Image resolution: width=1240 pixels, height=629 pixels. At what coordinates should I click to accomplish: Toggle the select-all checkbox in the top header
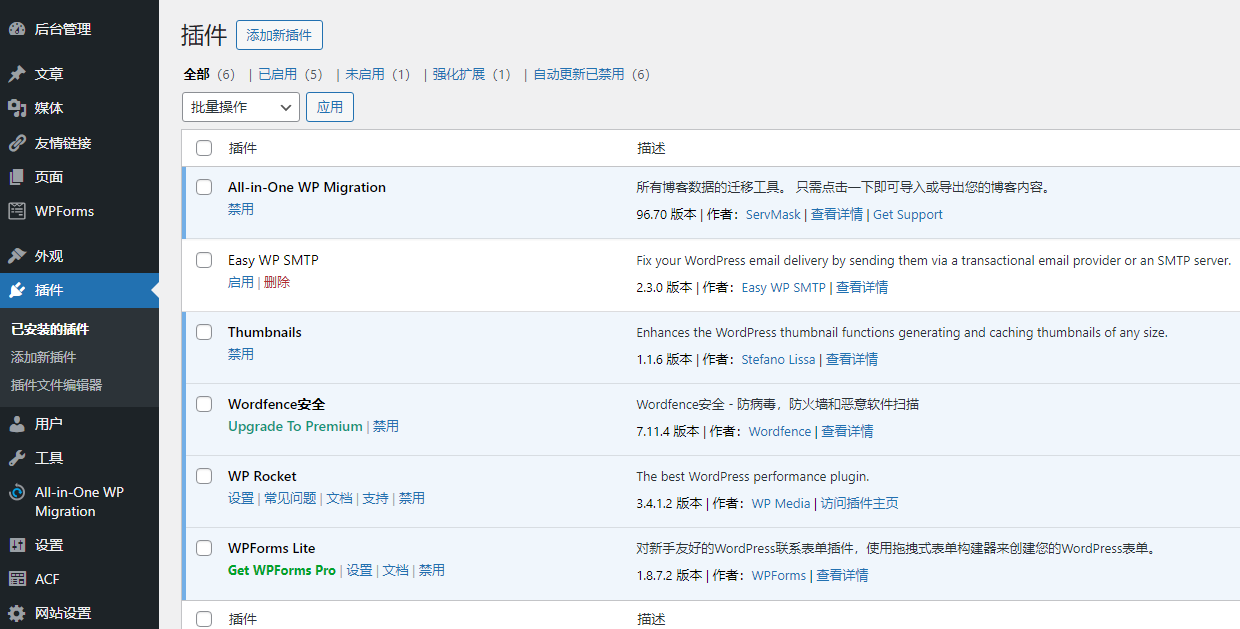click(x=204, y=148)
